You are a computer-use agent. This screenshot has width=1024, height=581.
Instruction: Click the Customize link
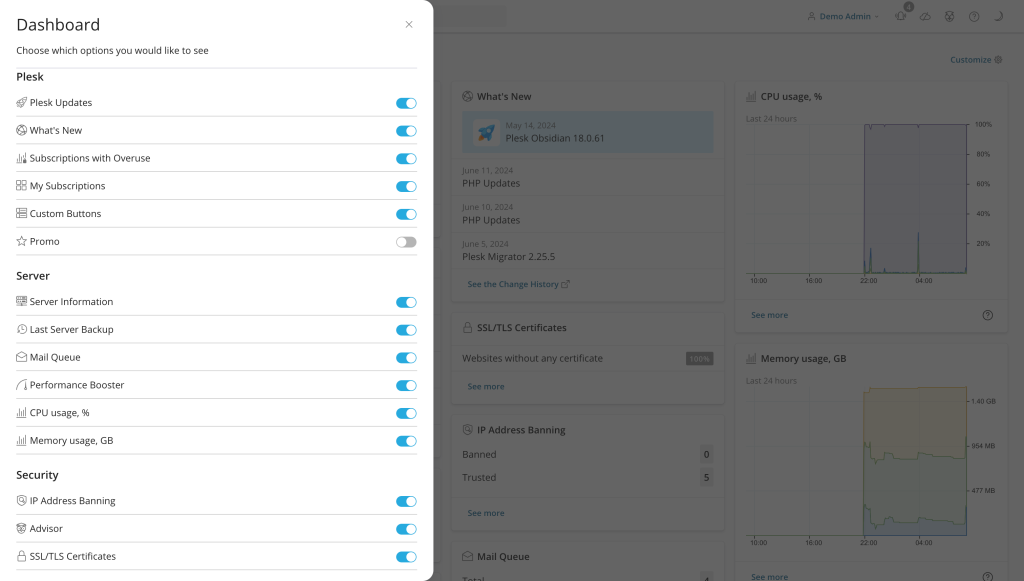point(976,59)
